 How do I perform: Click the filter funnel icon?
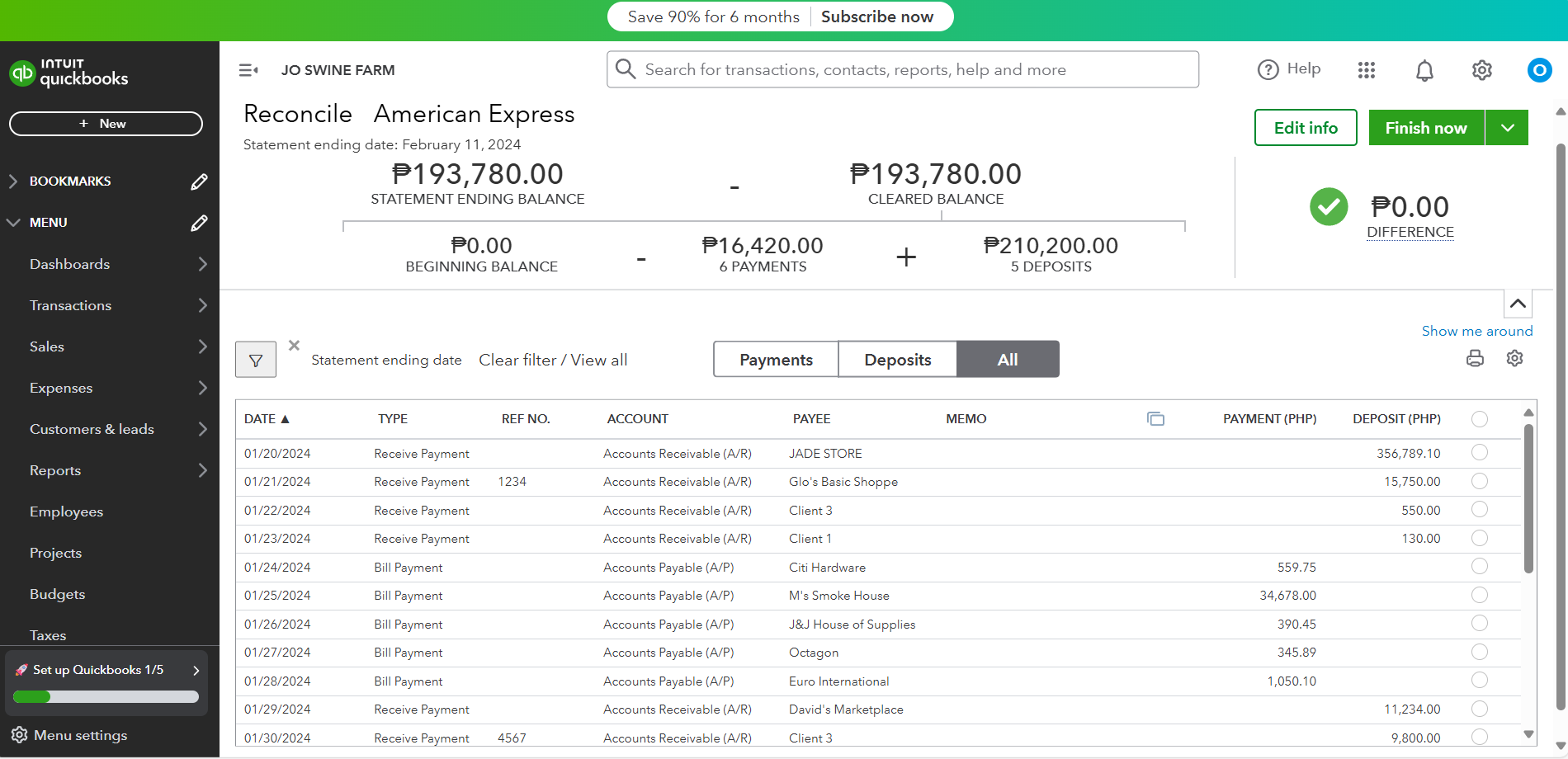point(256,361)
